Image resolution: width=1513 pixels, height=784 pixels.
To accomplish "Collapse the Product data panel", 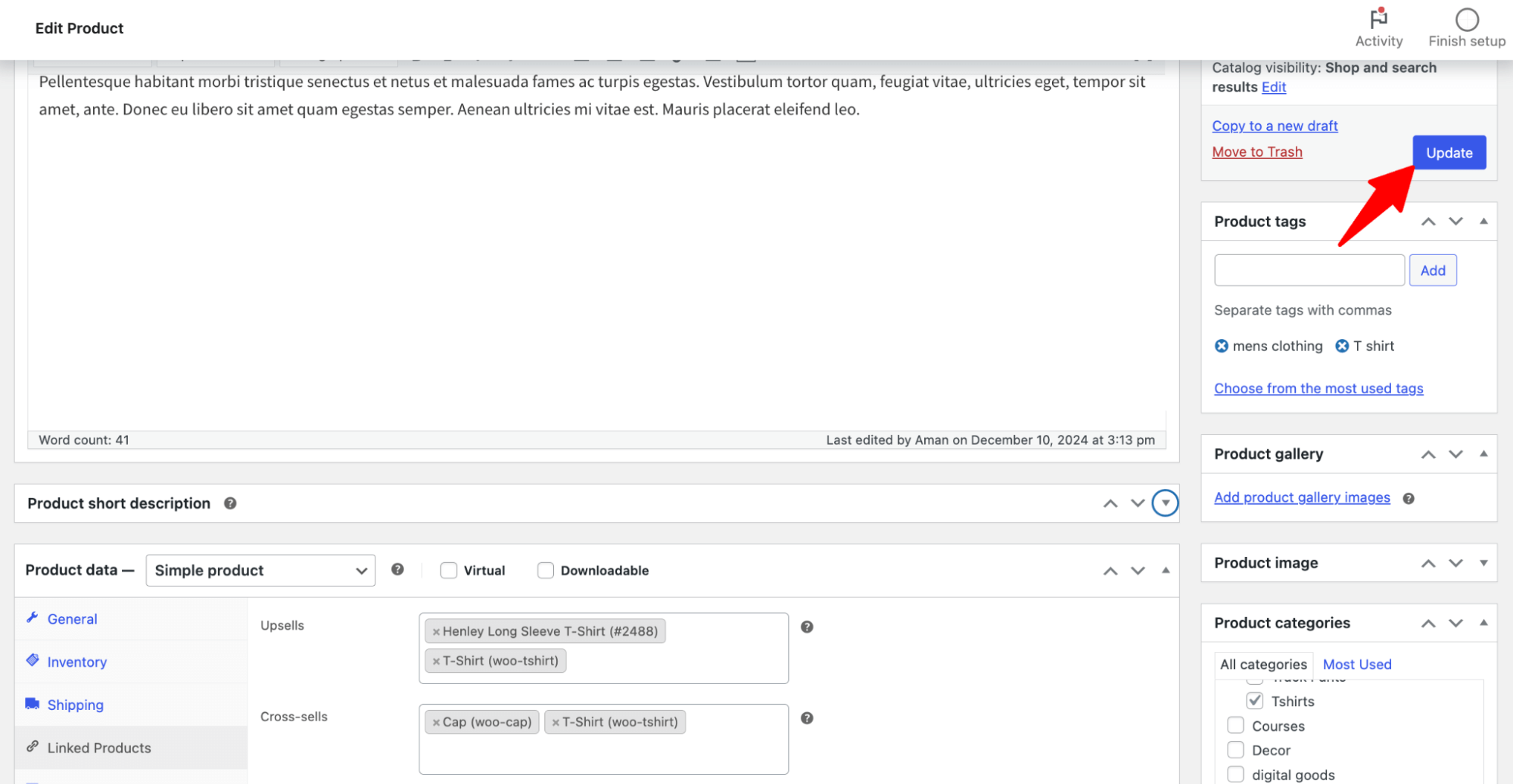I will tap(1165, 570).
